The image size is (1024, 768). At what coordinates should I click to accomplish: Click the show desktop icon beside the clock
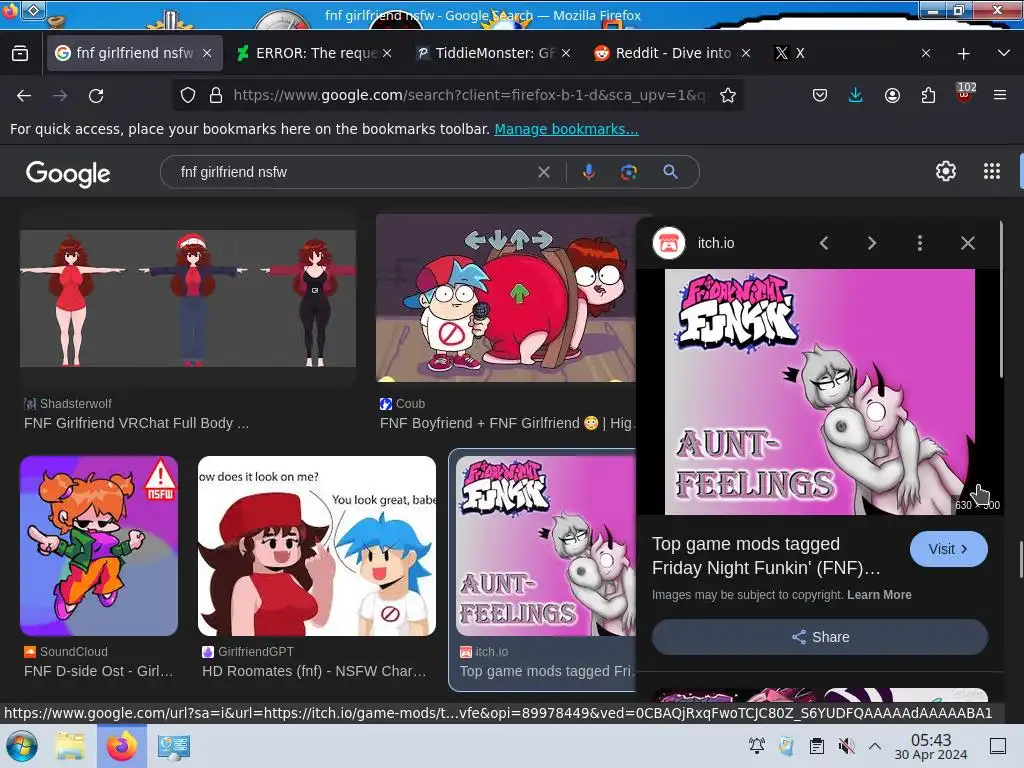tap(998, 746)
